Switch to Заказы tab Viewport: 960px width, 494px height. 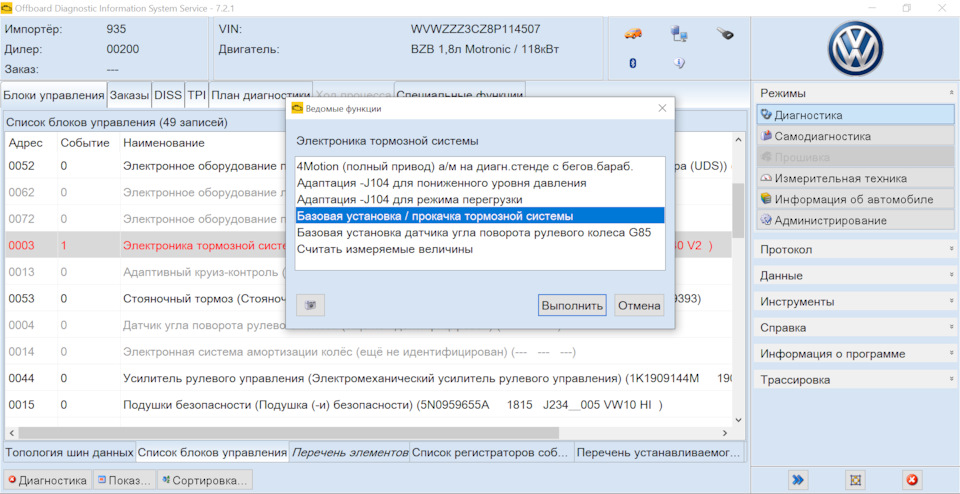pos(129,95)
